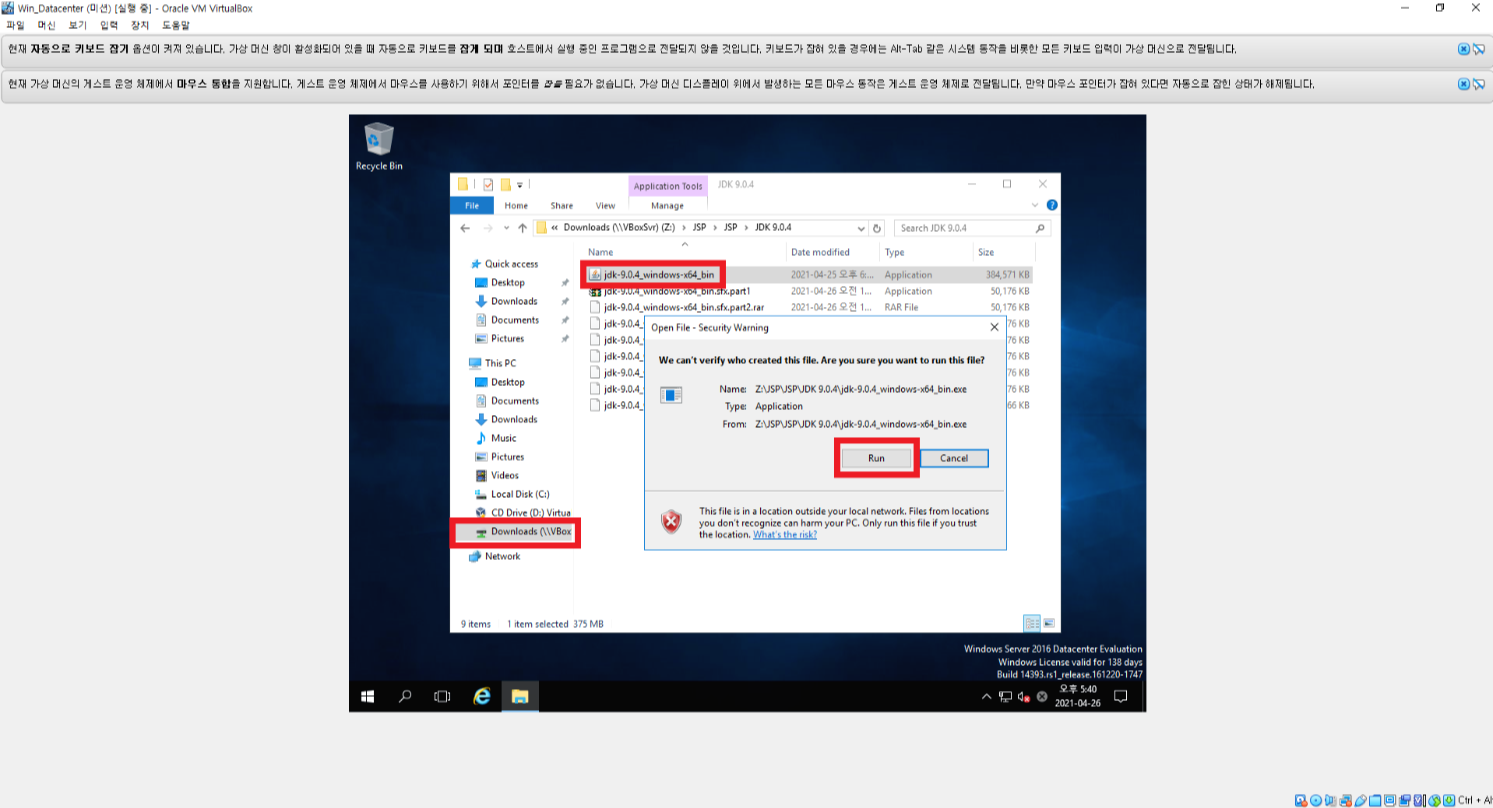Open the What's the risk? link
1493x808 pixels.
(785, 534)
